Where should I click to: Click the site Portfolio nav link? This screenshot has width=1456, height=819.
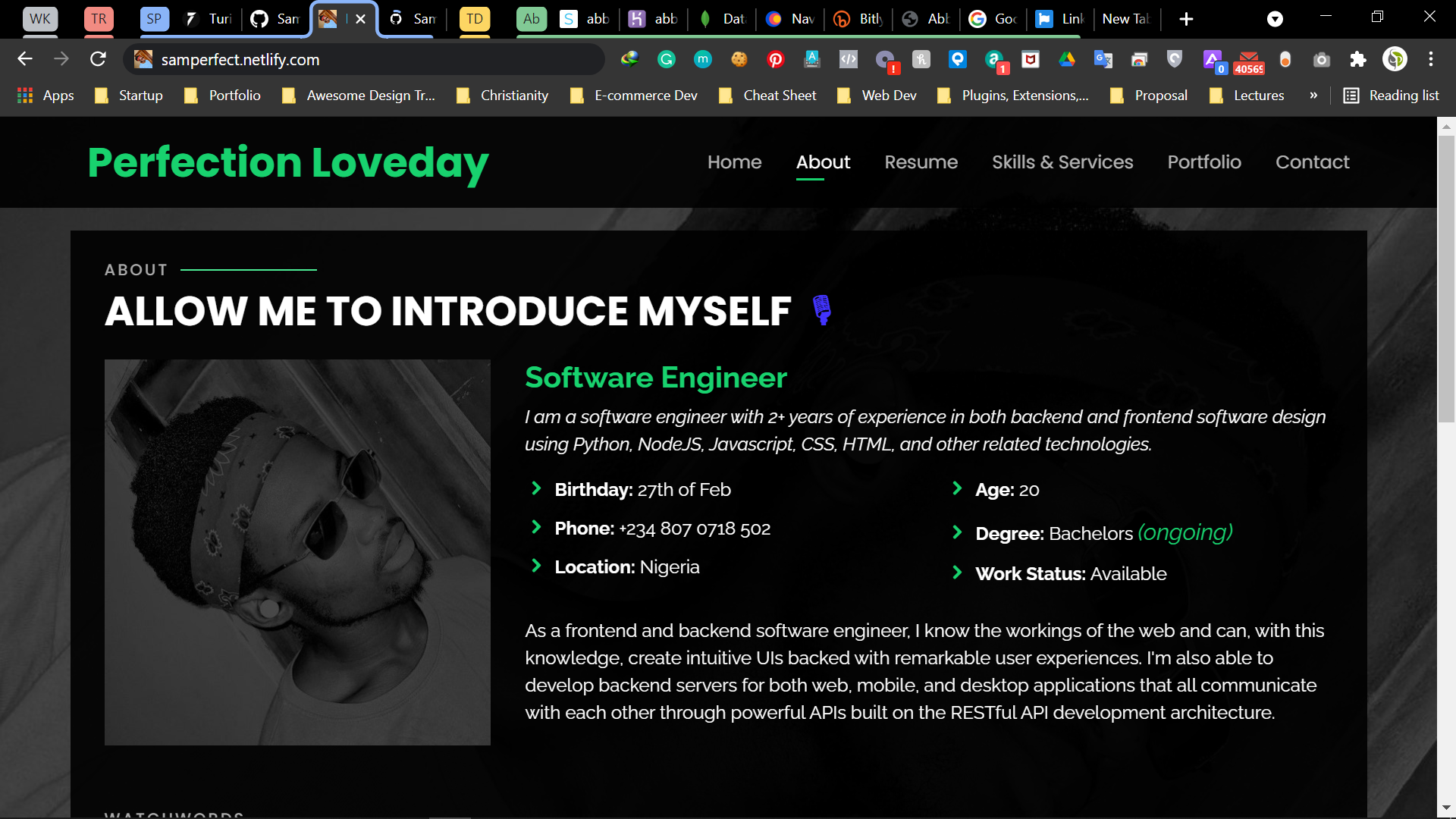point(1204,162)
